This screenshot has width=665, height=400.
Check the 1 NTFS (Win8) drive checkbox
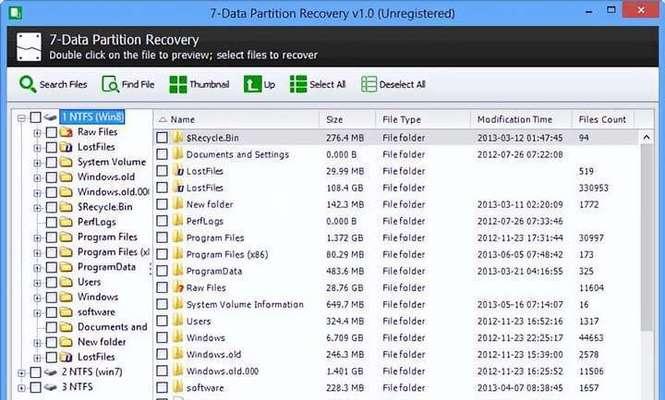[x=36, y=117]
